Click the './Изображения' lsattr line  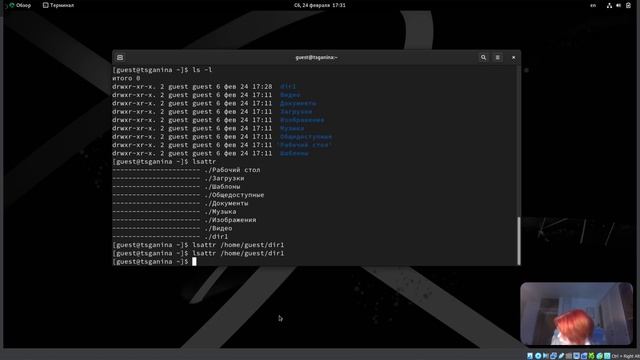coord(184,220)
